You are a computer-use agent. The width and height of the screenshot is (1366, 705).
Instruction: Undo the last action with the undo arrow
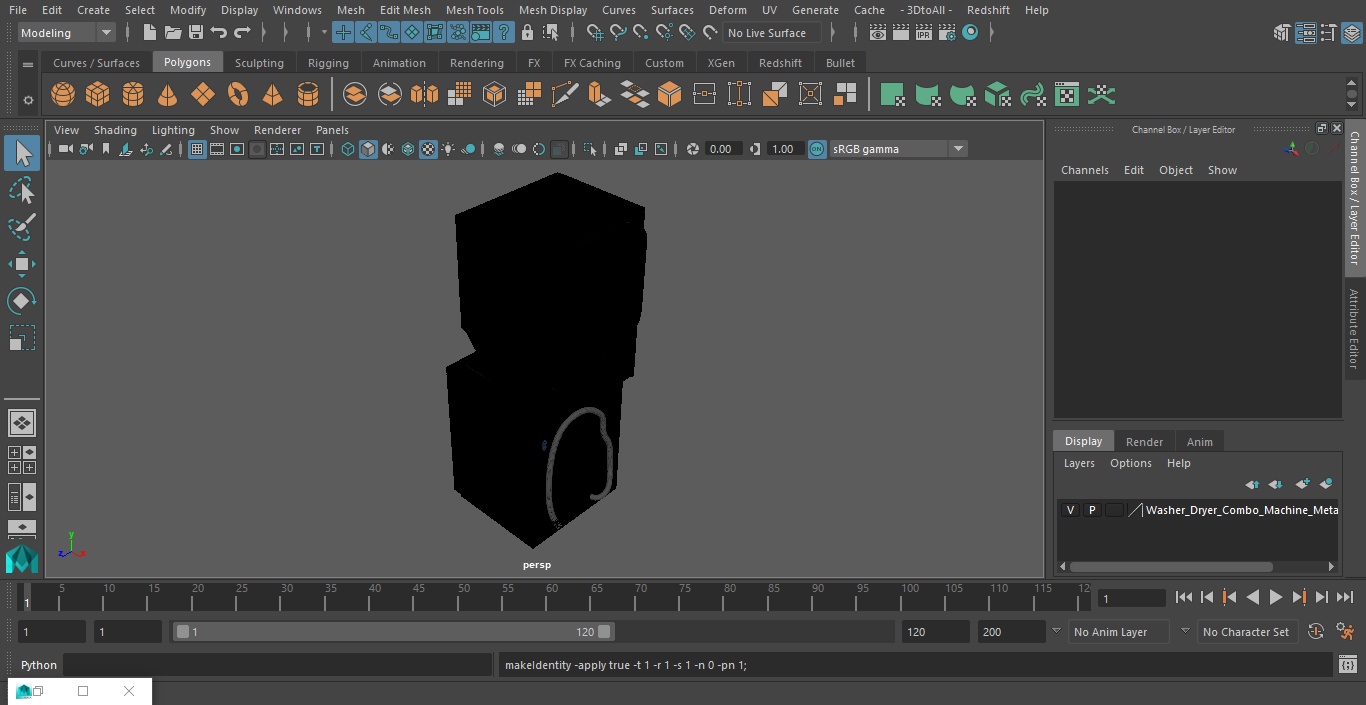click(x=219, y=33)
